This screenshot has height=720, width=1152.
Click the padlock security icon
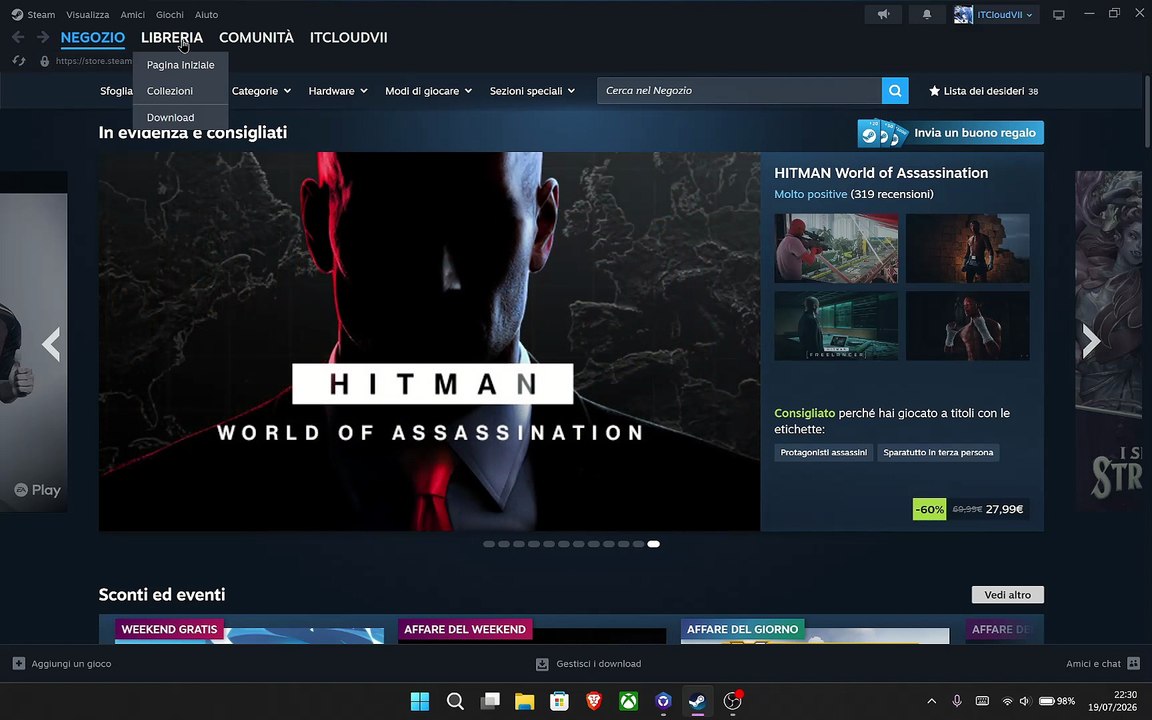(x=45, y=61)
